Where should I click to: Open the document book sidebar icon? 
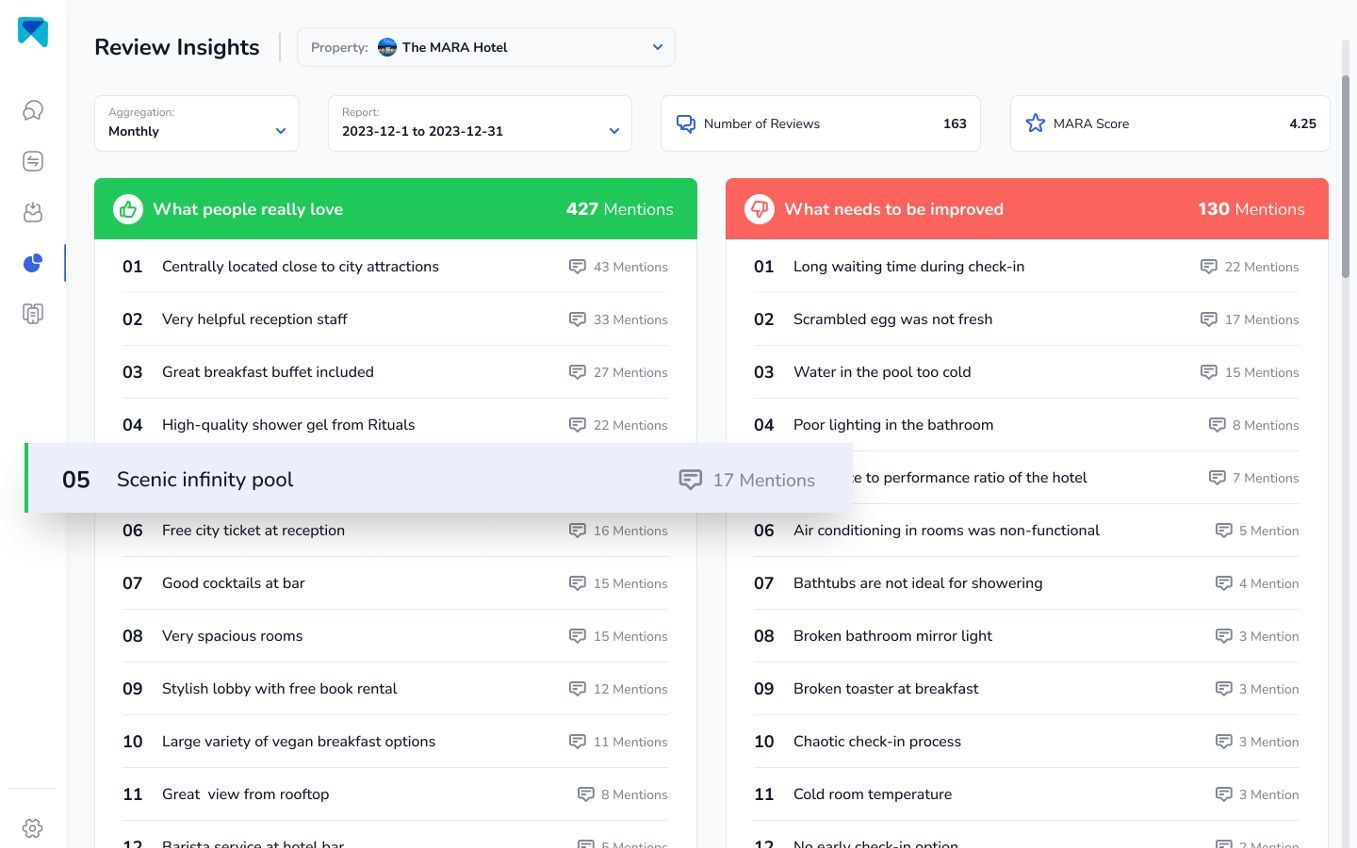[x=33, y=314]
